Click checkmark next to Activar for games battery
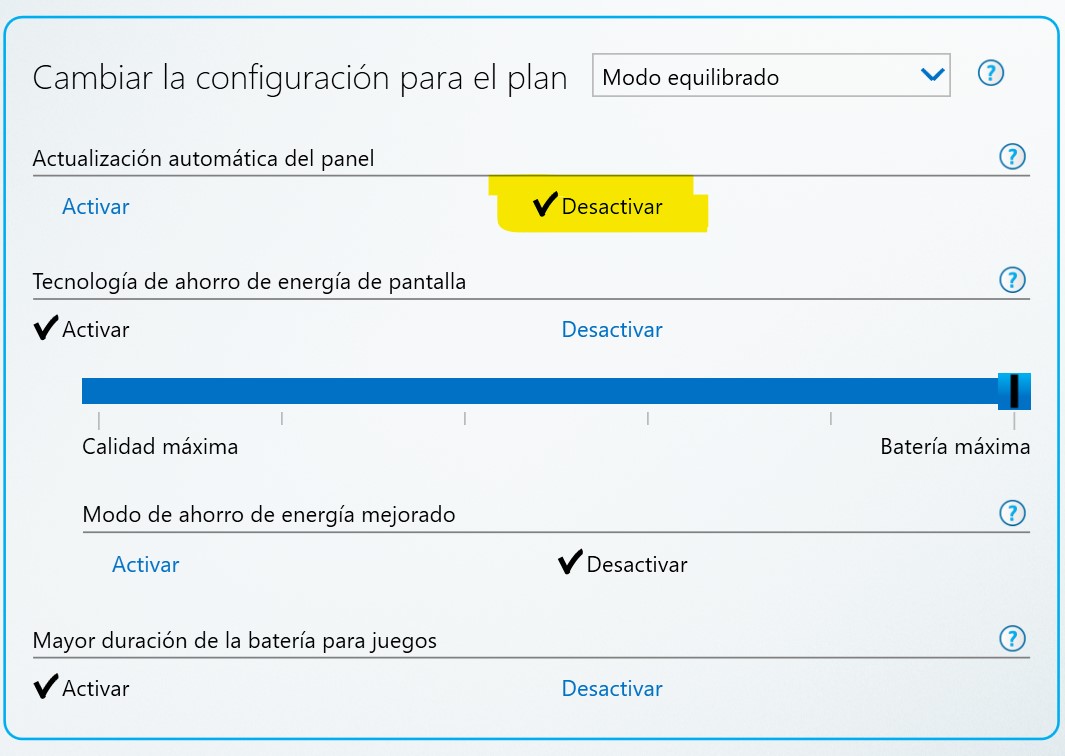 coord(46,686)
